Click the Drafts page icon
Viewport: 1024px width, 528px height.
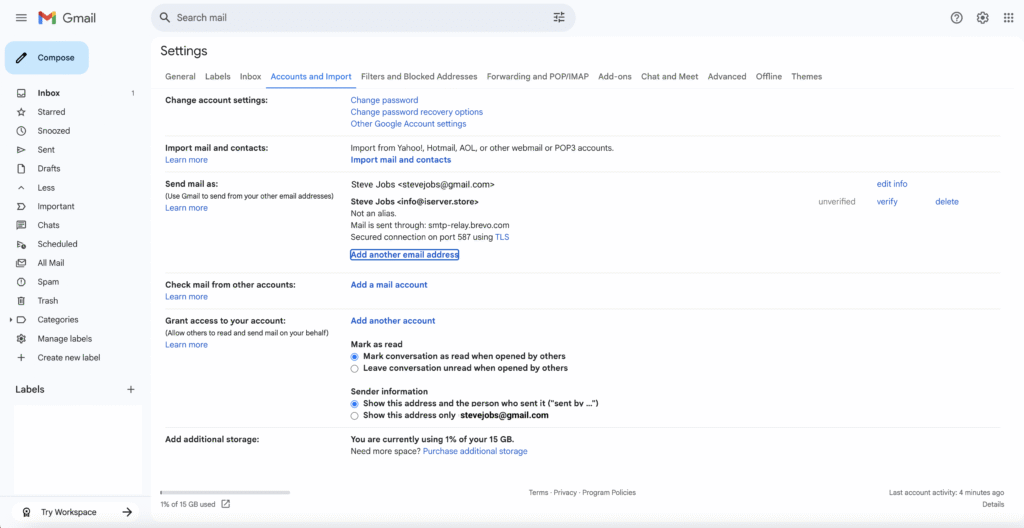tap(21, 169)
